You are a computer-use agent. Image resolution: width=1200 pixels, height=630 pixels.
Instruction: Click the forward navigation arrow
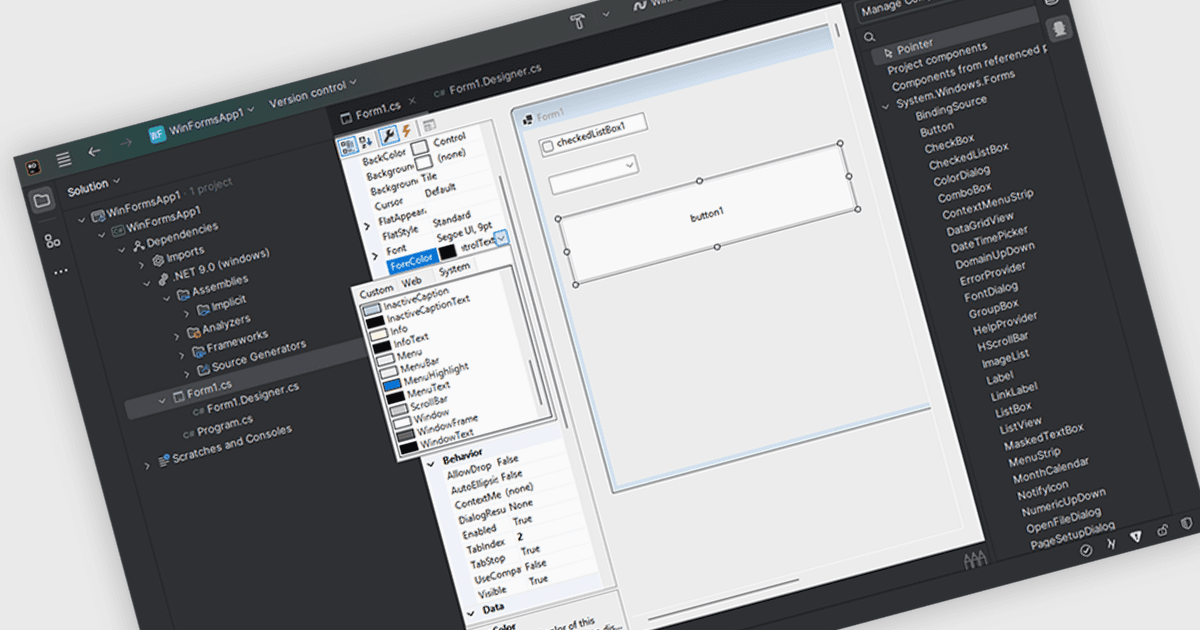126,145
